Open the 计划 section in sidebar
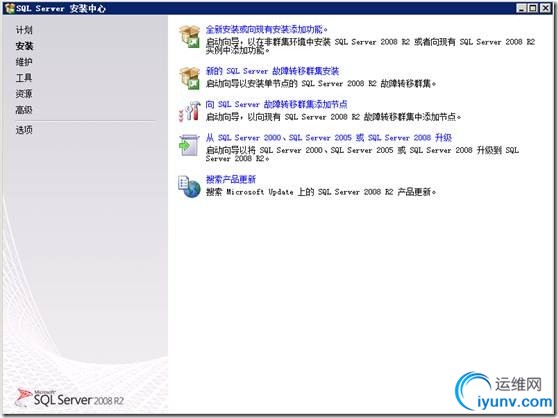The image size is (558, 418). click(24, 30)
